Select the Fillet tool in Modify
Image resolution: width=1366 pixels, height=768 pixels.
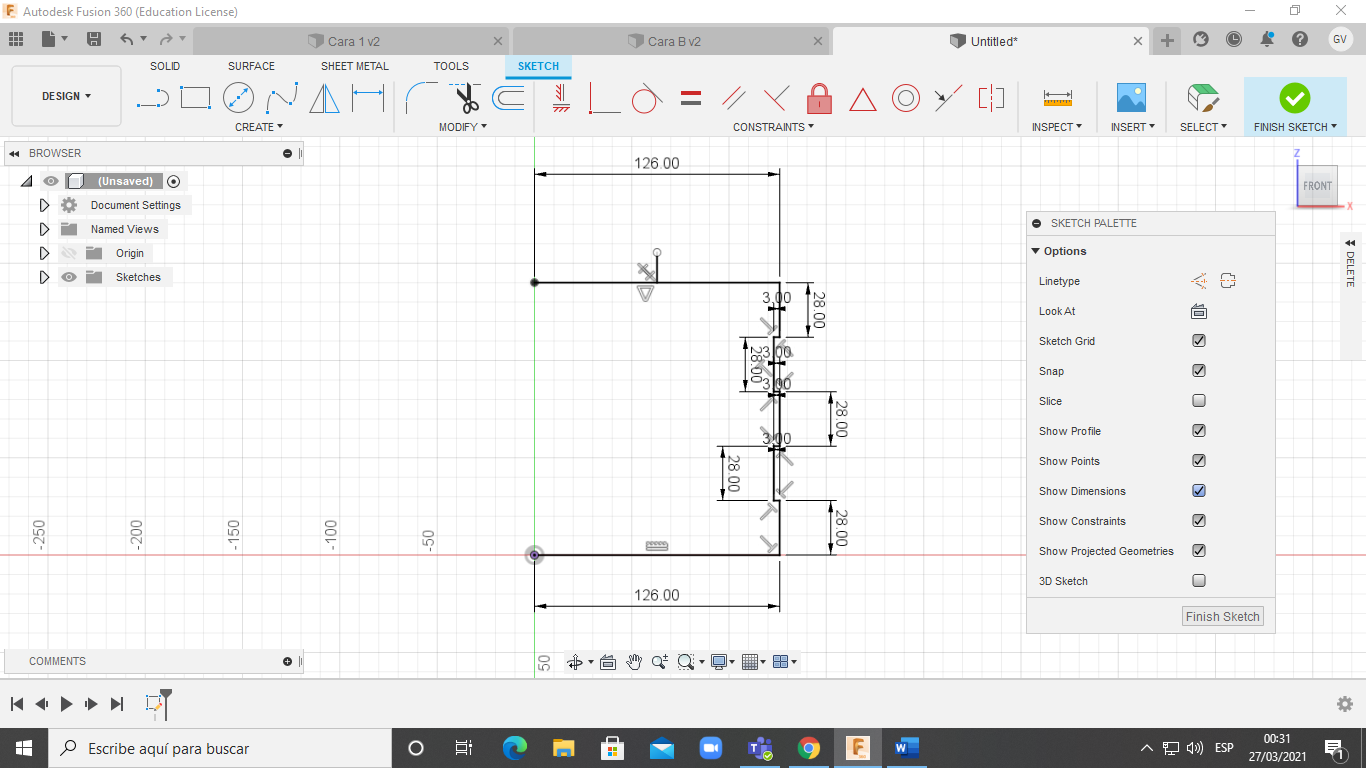[420, 98]
